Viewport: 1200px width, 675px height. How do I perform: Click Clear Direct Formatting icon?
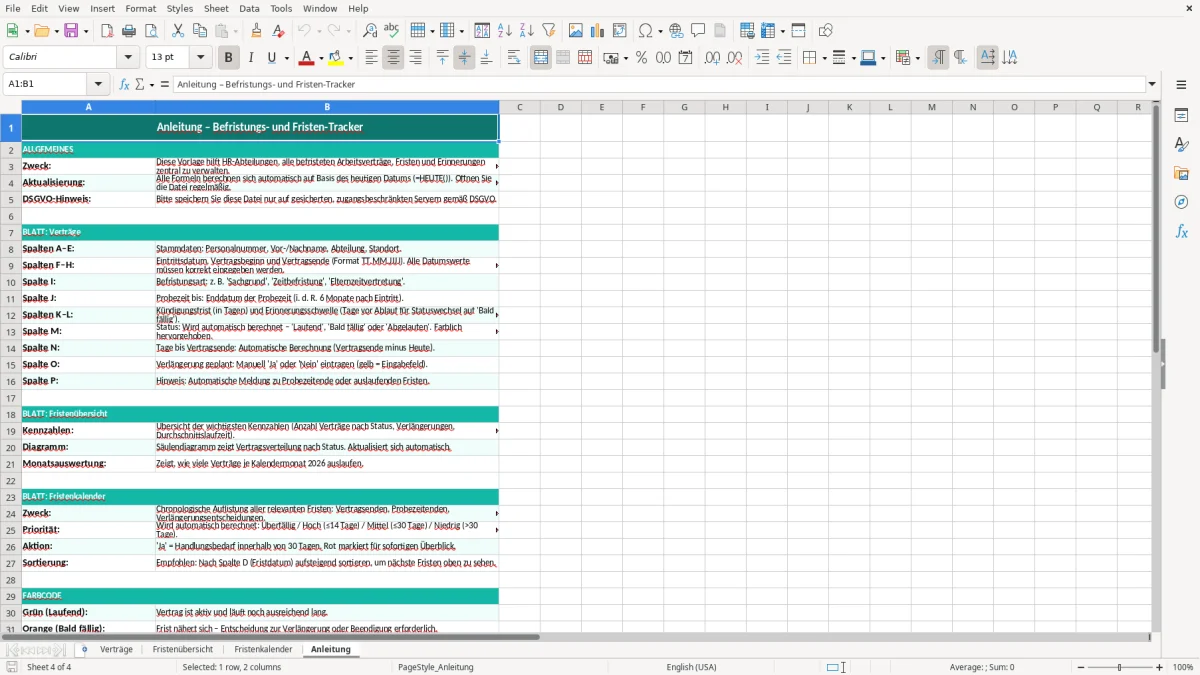click(278, 31)
